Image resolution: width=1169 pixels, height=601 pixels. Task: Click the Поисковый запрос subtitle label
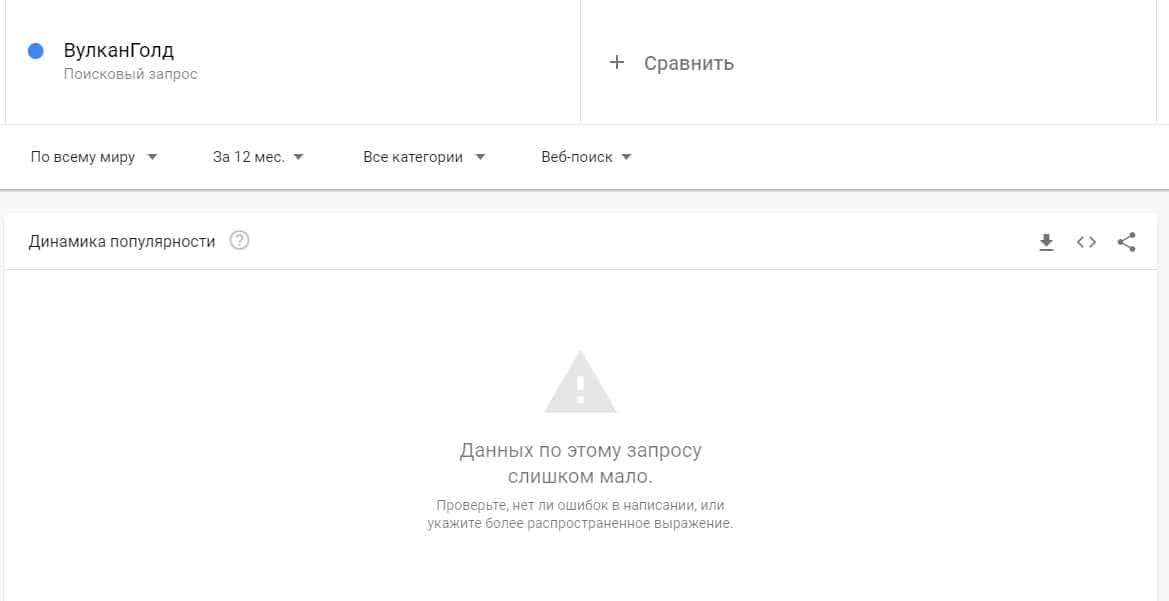click(130, 75)
